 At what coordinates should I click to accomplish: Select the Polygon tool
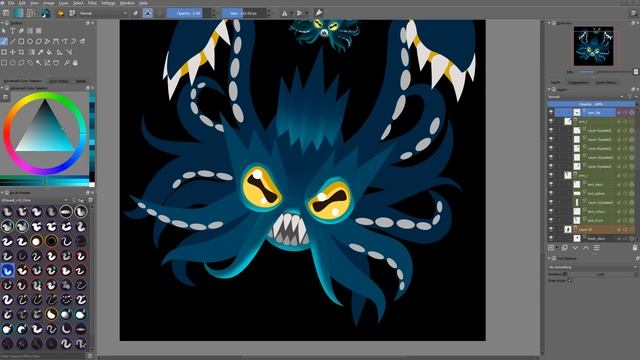(x=38, y=41)
